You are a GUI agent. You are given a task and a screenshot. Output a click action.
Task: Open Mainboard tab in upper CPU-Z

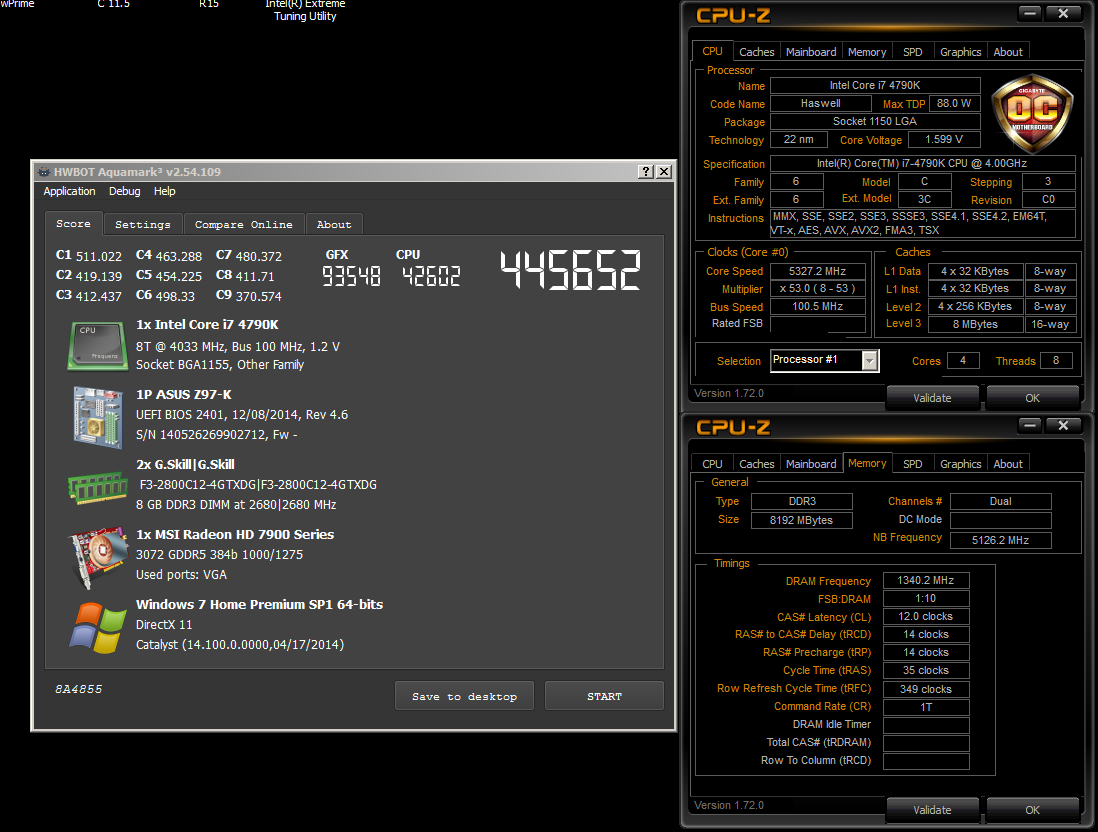[811, 52]
